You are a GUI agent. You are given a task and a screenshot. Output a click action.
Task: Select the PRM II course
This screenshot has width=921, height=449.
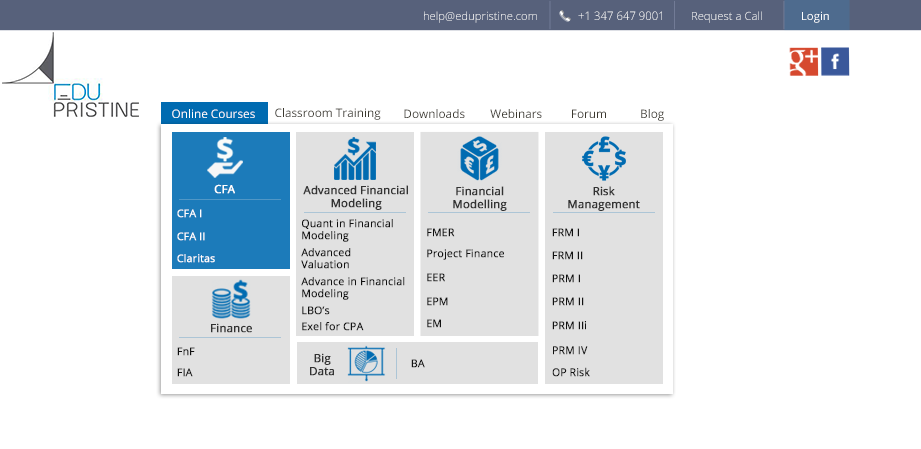pos(568,301)
